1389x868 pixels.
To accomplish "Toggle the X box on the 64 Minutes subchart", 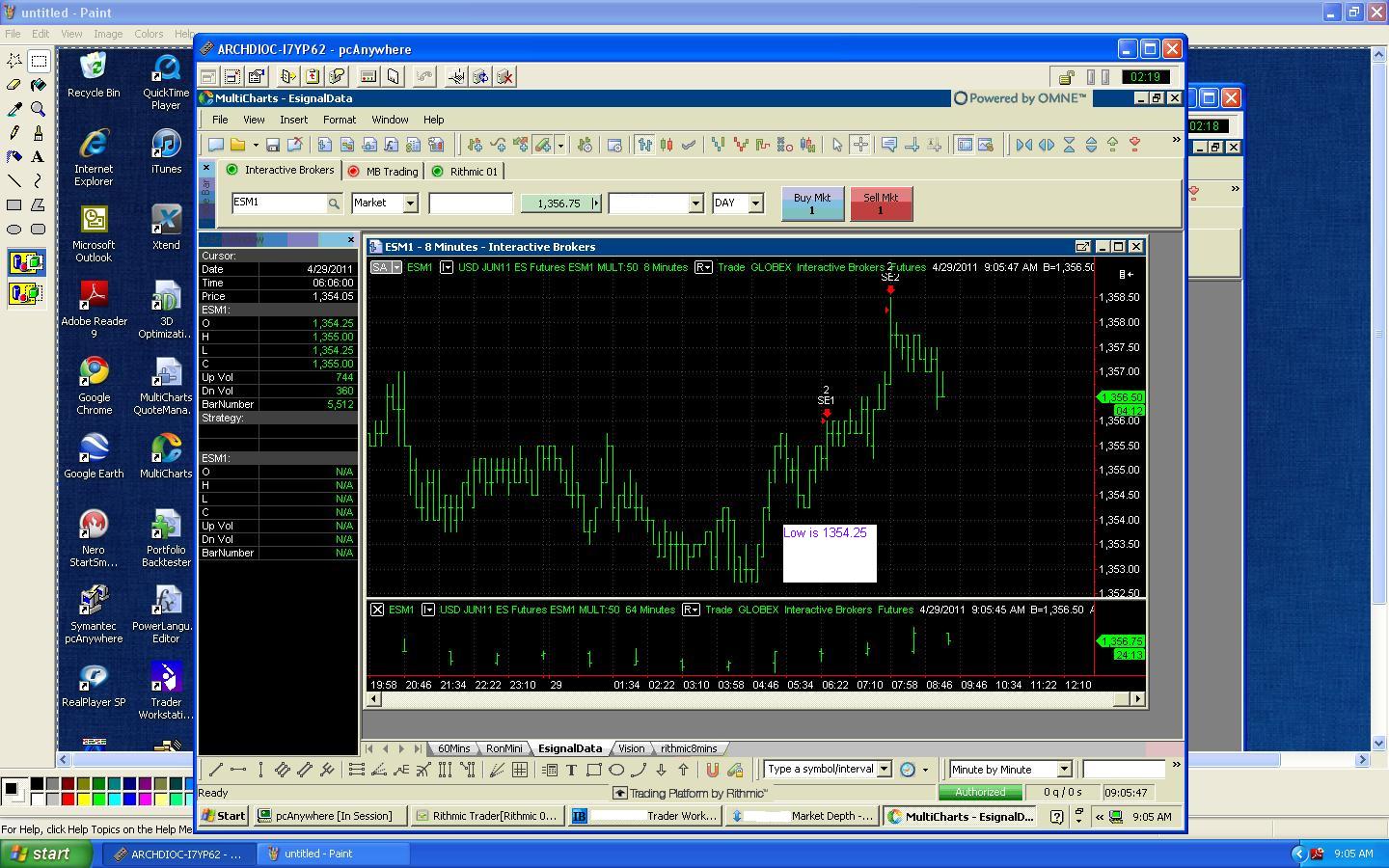I will 377,610.
